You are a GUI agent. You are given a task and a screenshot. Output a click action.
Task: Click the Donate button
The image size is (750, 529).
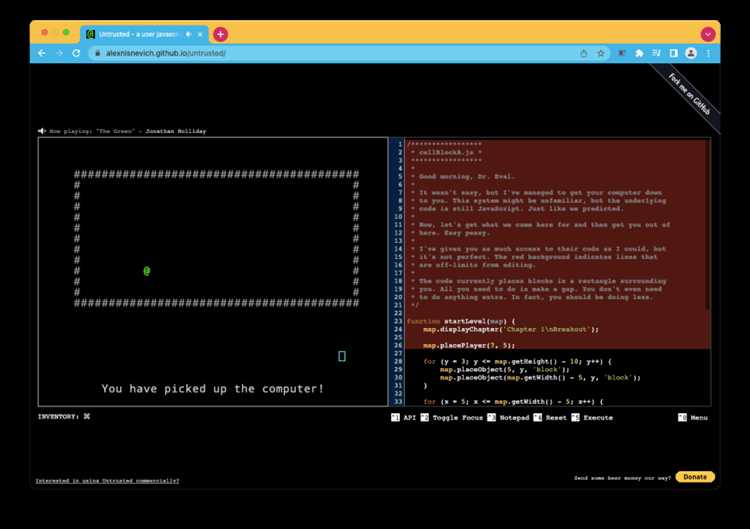coord(695,477)
